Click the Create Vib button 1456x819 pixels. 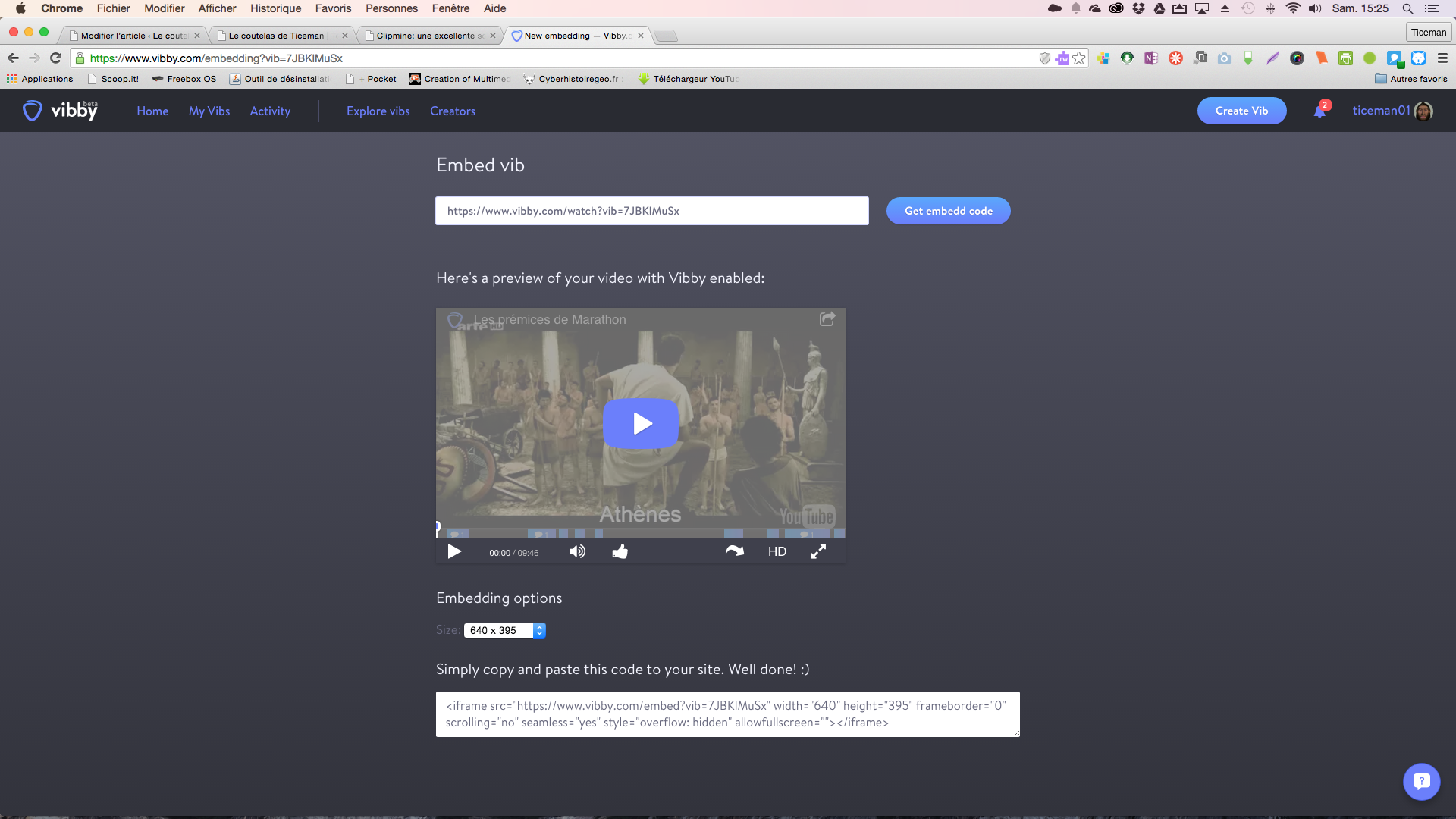[1241, 111]
